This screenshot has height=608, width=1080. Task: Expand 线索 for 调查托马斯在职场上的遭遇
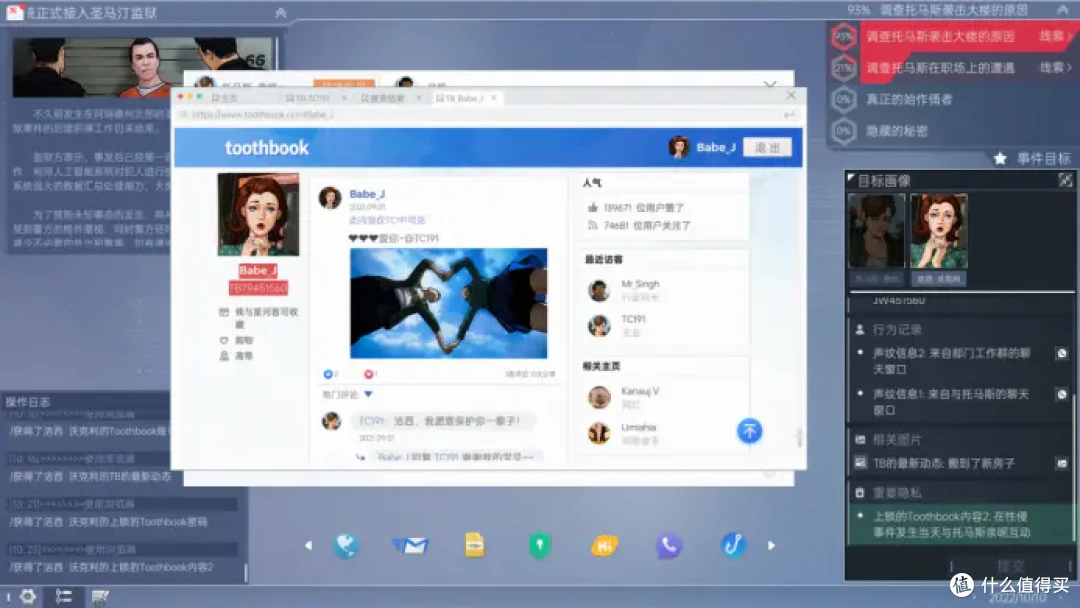point(1055,67)
